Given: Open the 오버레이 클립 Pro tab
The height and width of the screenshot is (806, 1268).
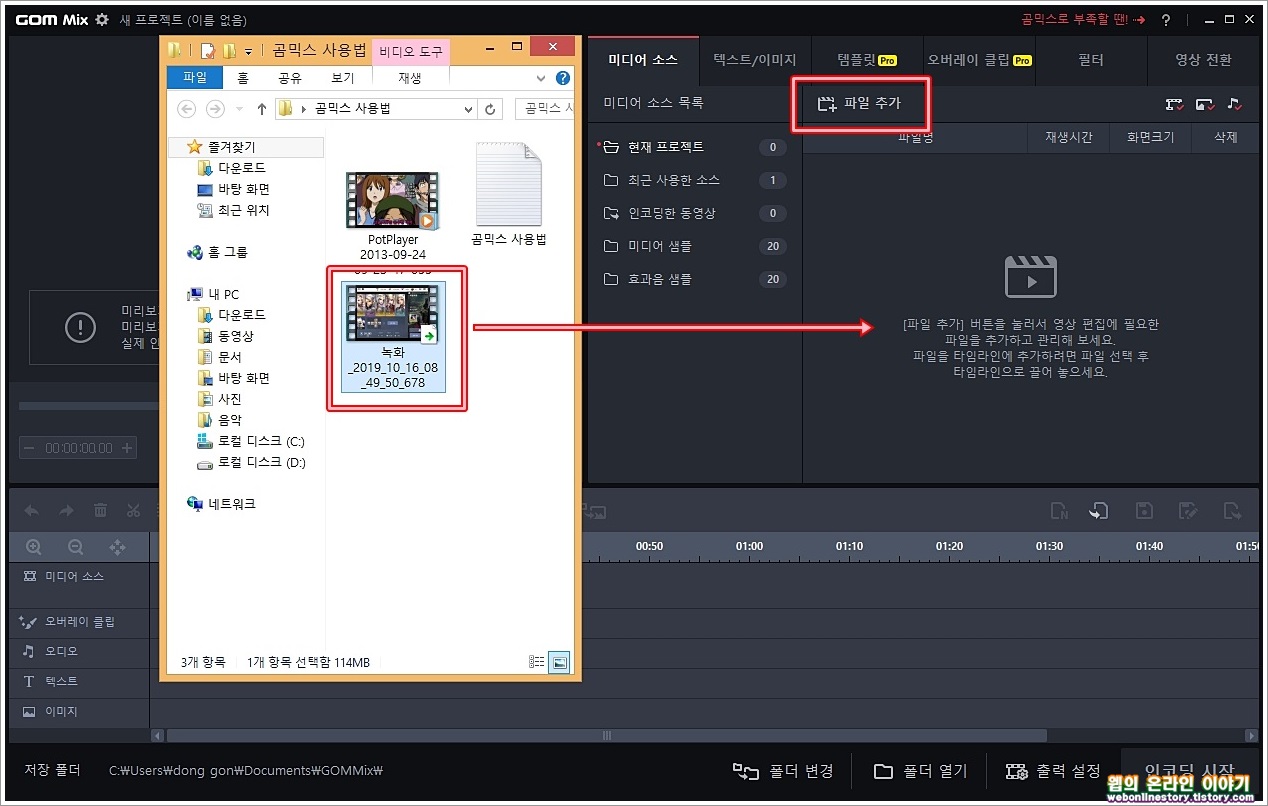Looking at the screenshot, I should [x=979, y=60].
